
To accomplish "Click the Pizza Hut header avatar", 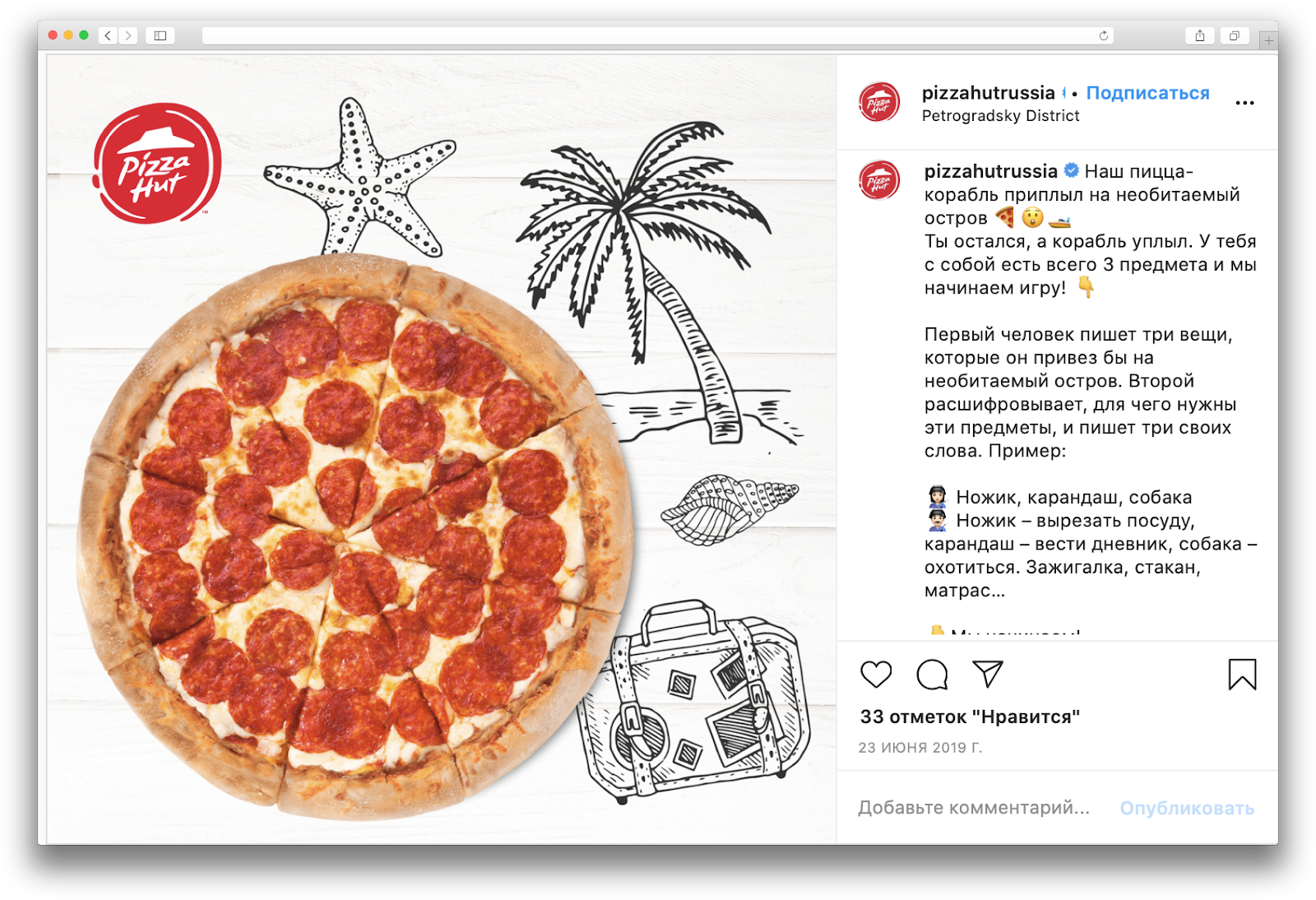I will click(879, 103).
